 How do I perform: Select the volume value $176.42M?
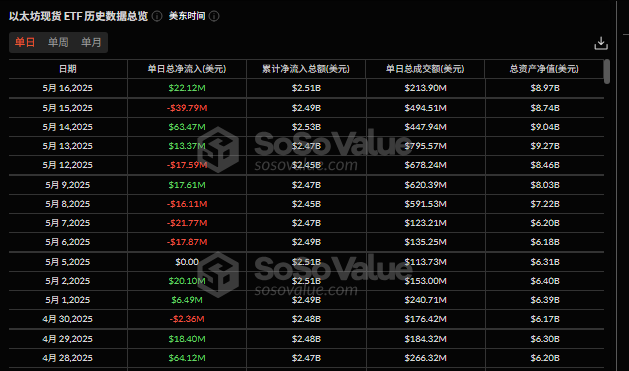pyautogui.click(x=425, y=319)
